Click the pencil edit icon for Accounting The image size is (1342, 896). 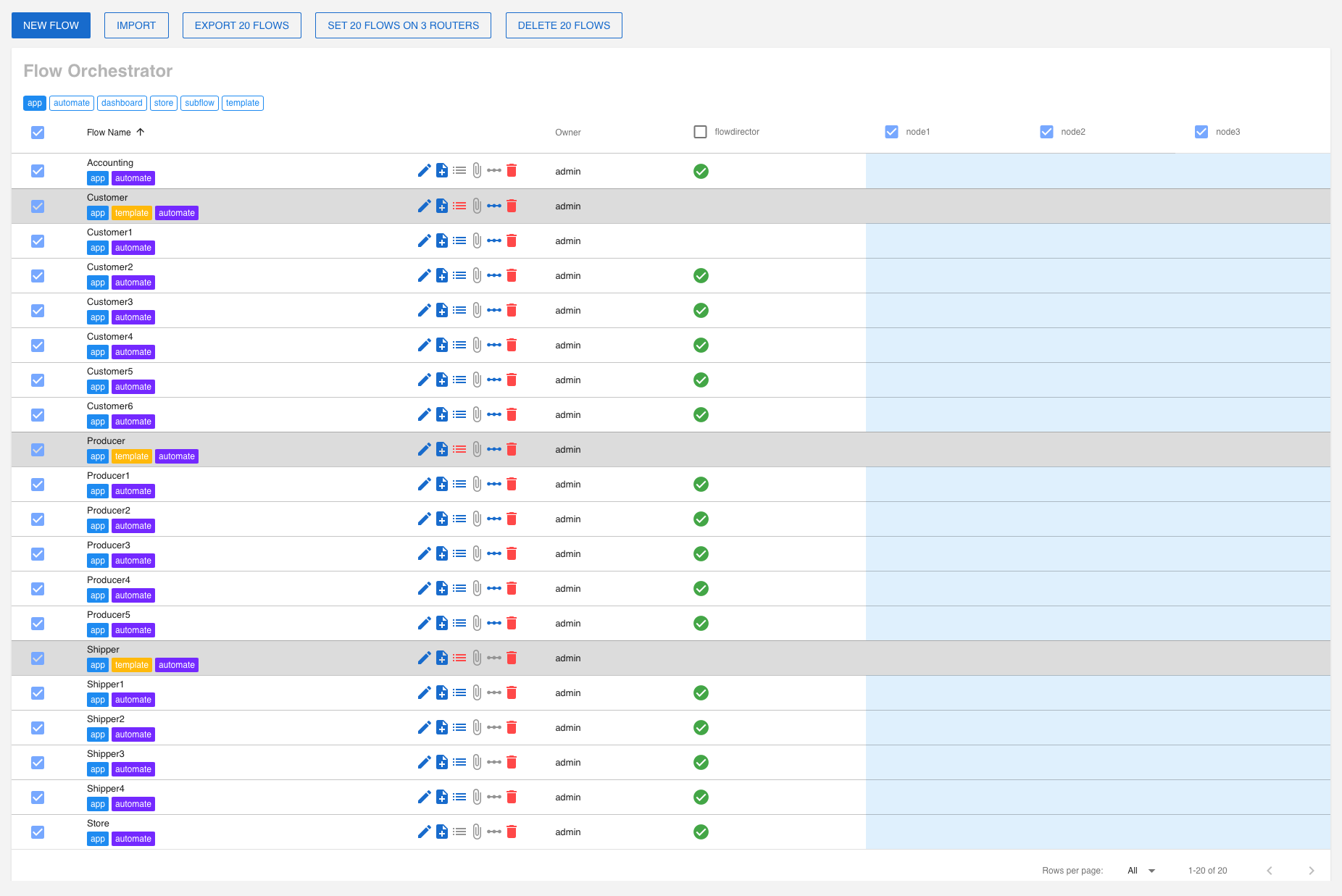pyautogui.click(x=424, y=171)
